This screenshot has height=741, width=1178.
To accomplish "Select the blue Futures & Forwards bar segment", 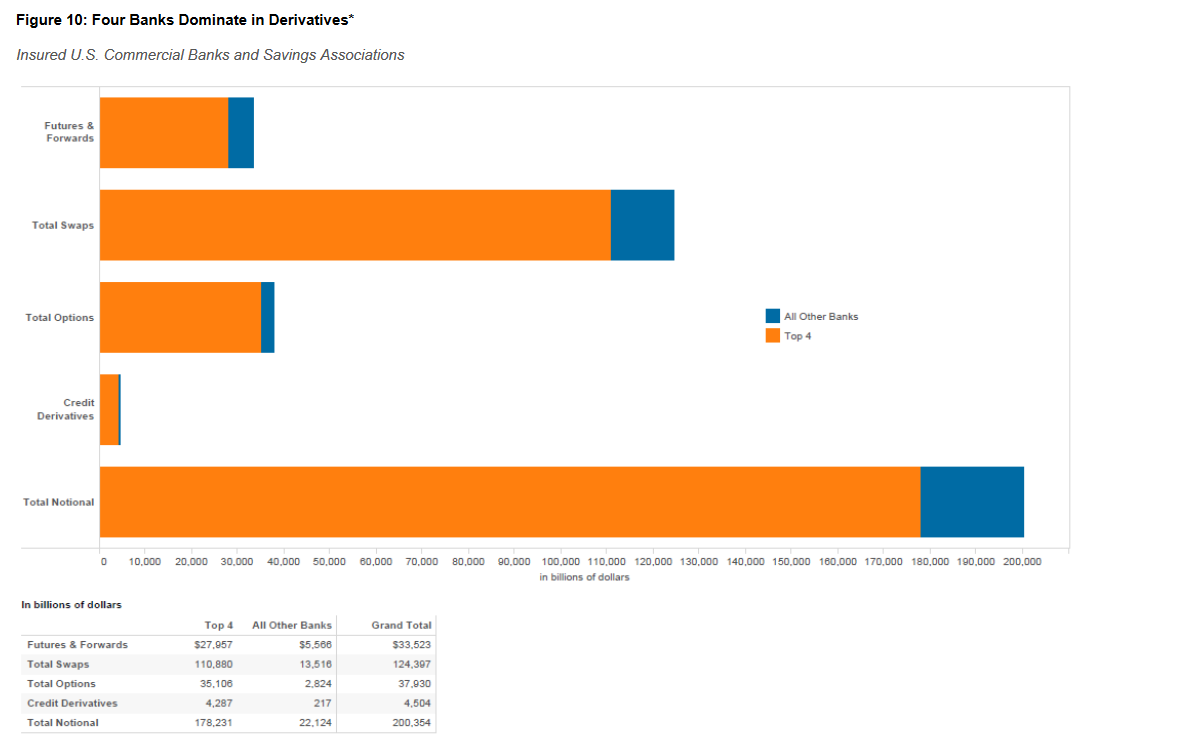I will point(241,132).
